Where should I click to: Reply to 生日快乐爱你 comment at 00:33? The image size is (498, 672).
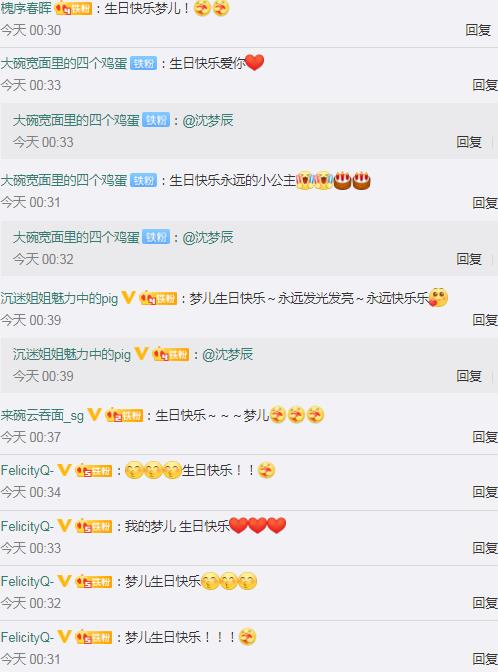coord(485,85)
